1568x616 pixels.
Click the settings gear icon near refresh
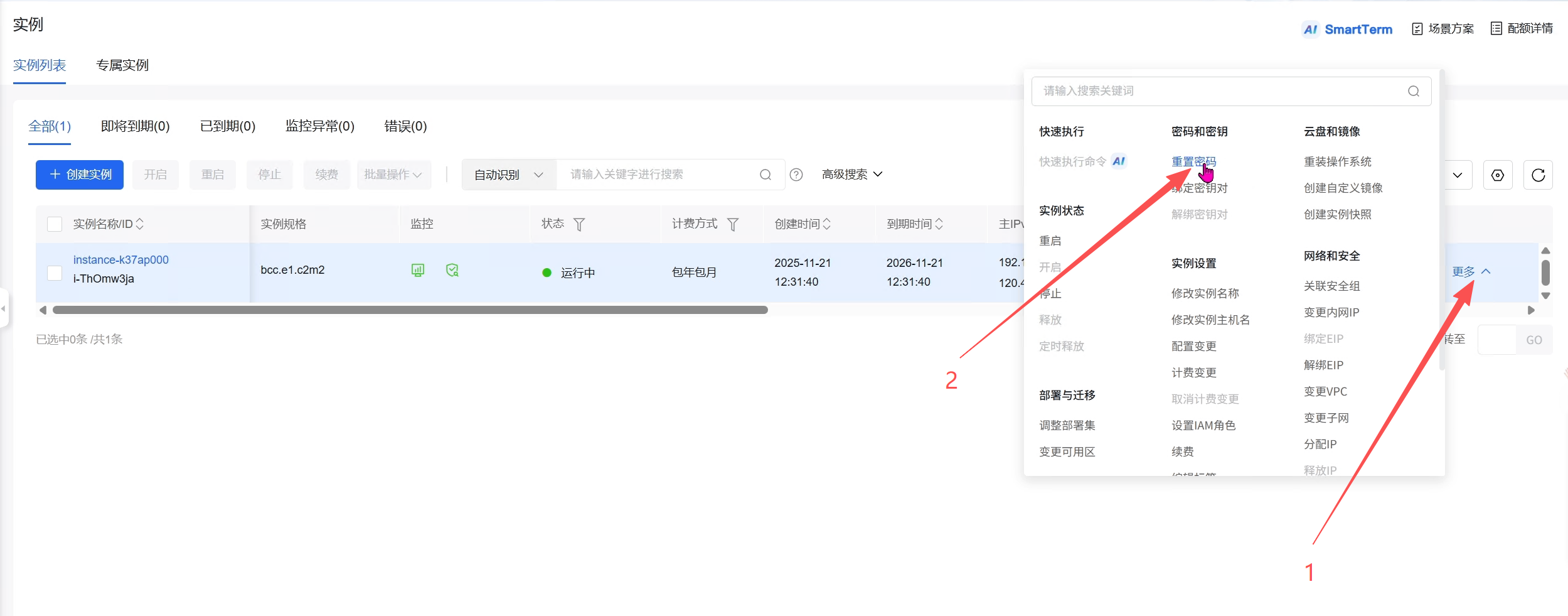click(1498, 175)
